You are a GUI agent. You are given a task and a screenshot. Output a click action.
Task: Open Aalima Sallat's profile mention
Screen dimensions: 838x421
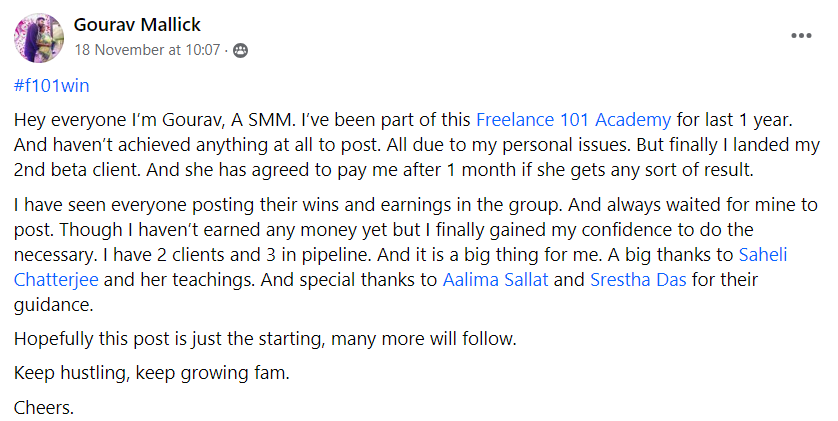pyautogui.click(x=495, y=279)
